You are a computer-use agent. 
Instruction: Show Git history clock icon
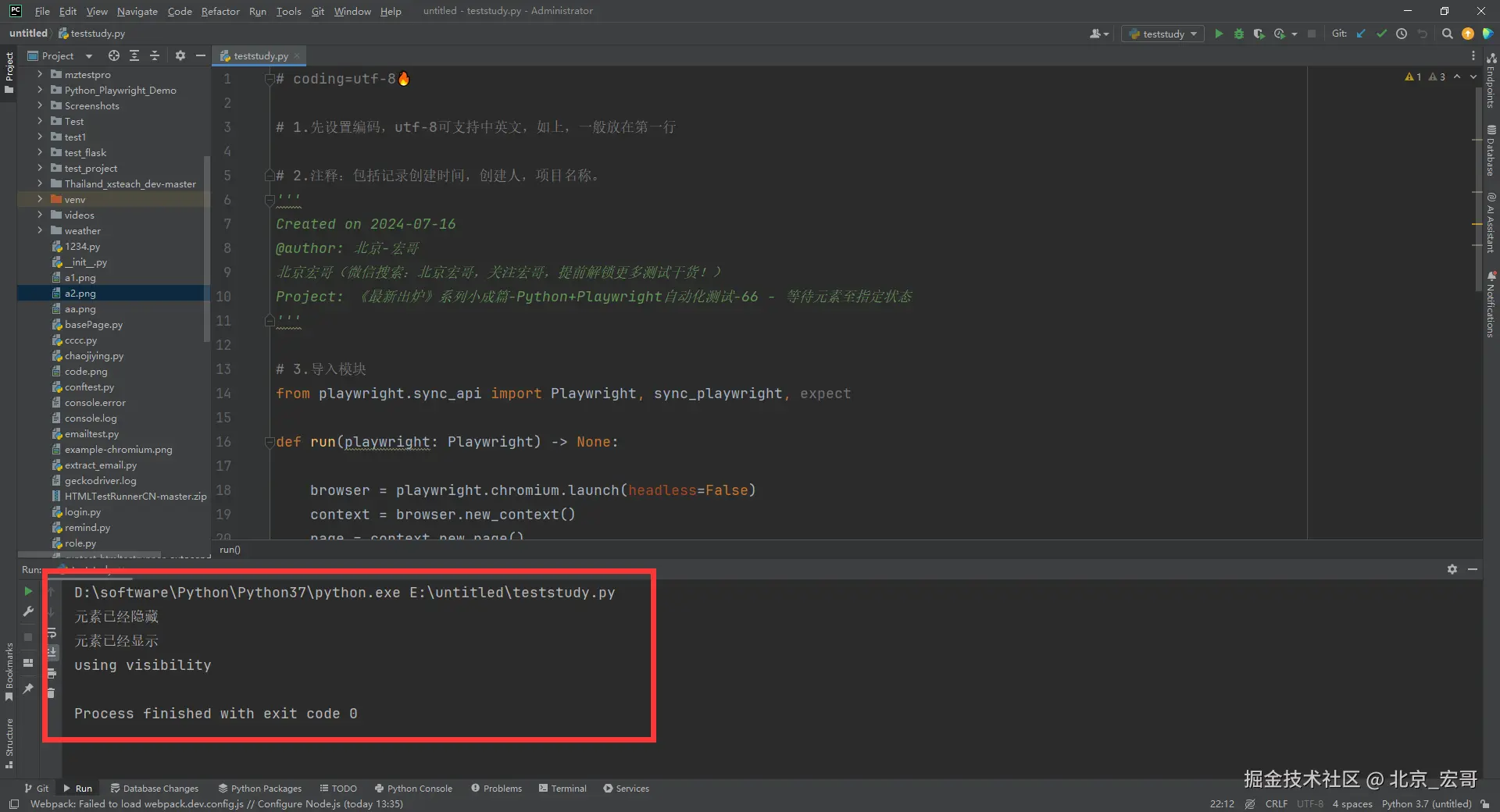coord(1402,34)
